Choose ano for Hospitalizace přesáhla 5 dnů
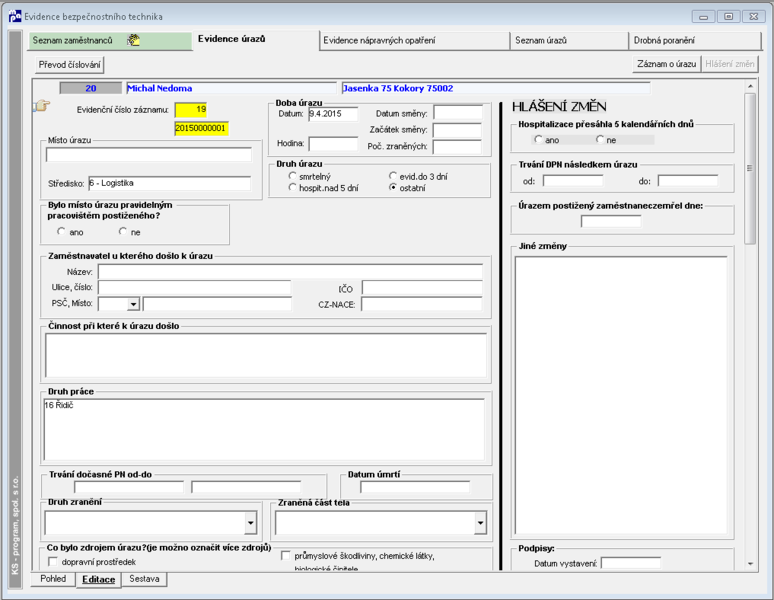Image resolution: width=774 pixels, height=600 pixels. [x=538, y=140]
